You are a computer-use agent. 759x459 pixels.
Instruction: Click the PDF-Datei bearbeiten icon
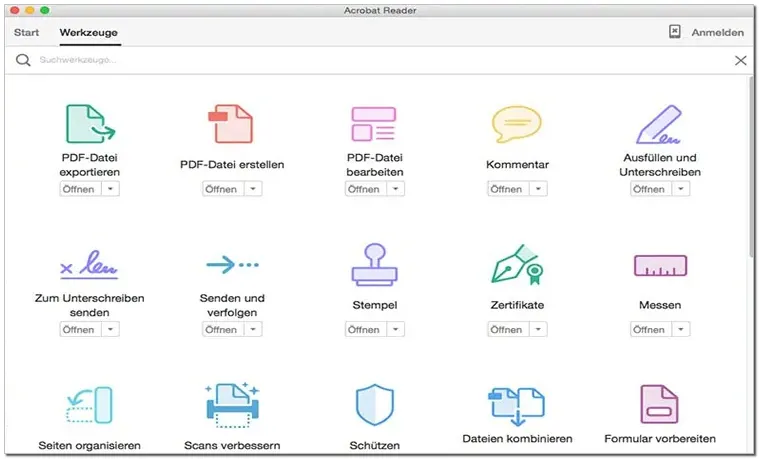point(374,124)
